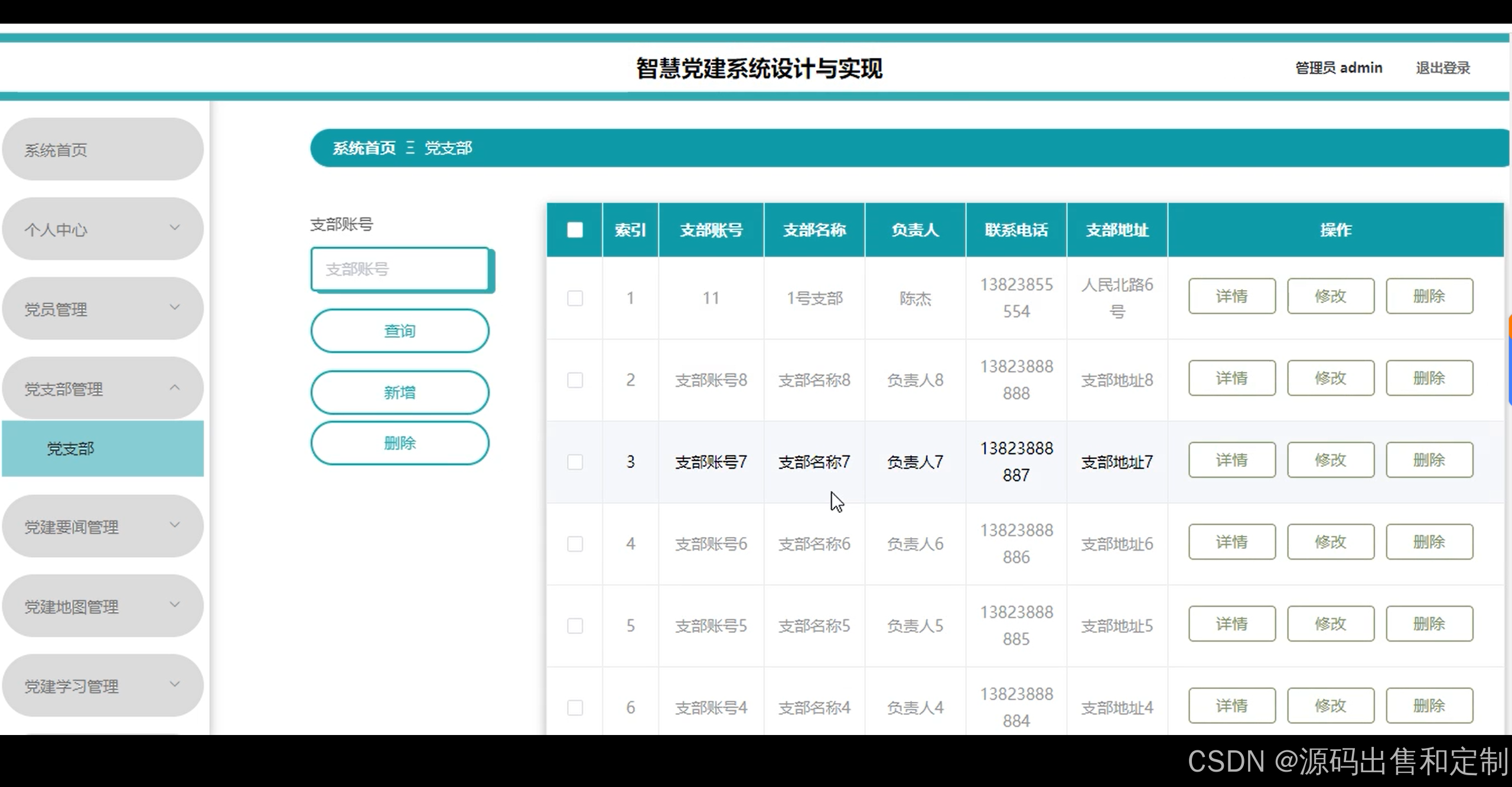Image resolution: width=1512 pixels, height=787 pixels.
Task: Check the row 1 checkbox for 1号支部
Action: pos(575,298)
